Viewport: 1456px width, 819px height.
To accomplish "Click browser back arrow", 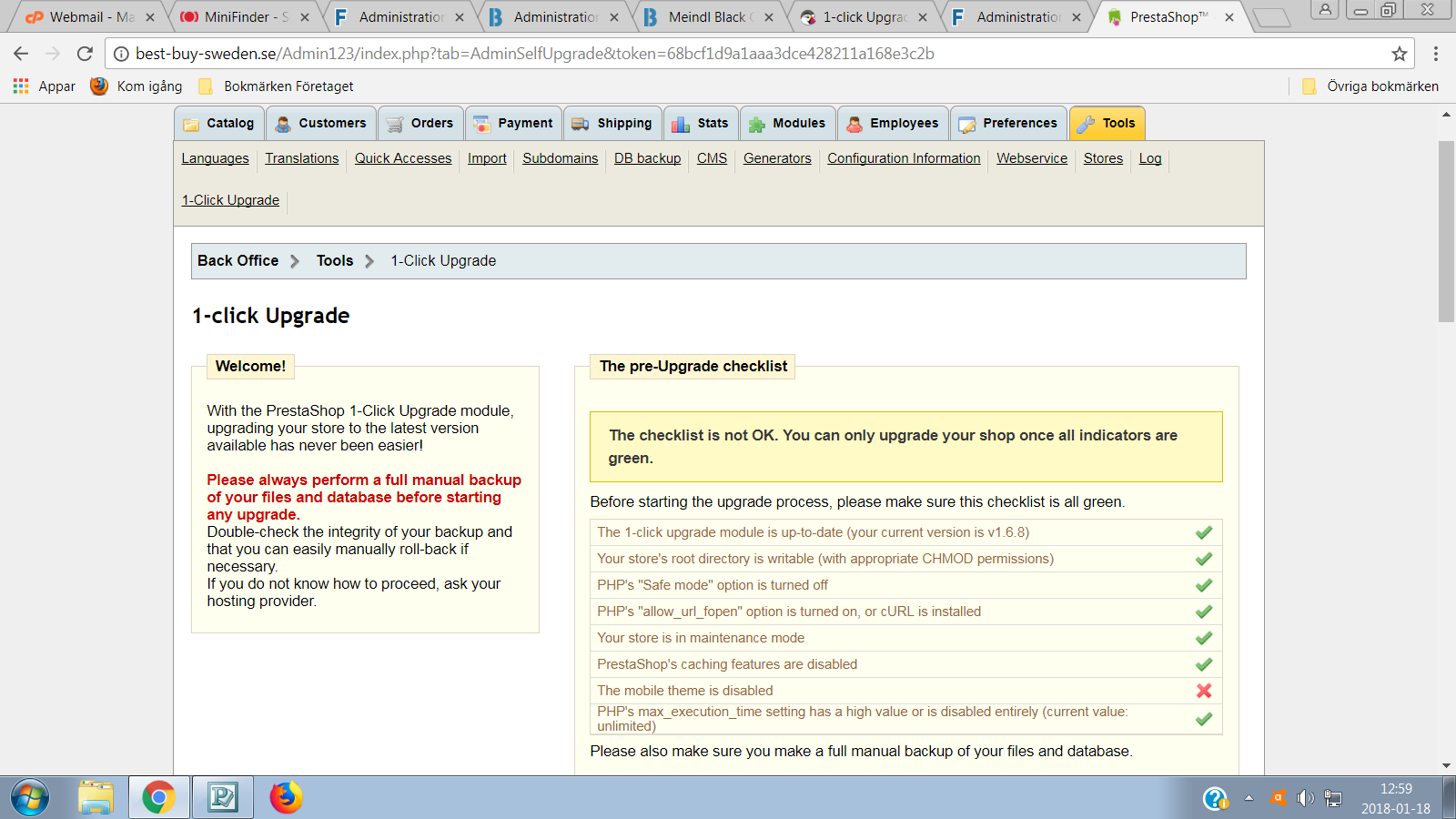I will (21, 54).
